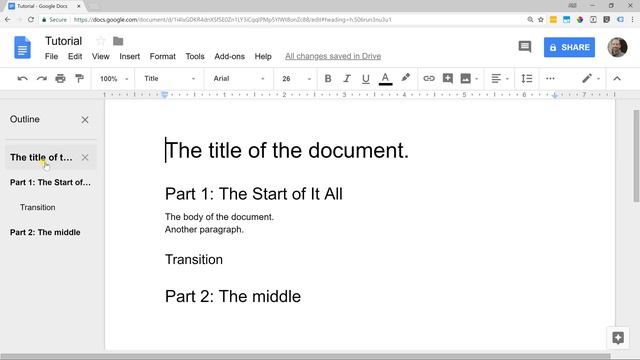The image size is (640, 360).
Task: Print the document with the printer icon
Action: (60, 78)
